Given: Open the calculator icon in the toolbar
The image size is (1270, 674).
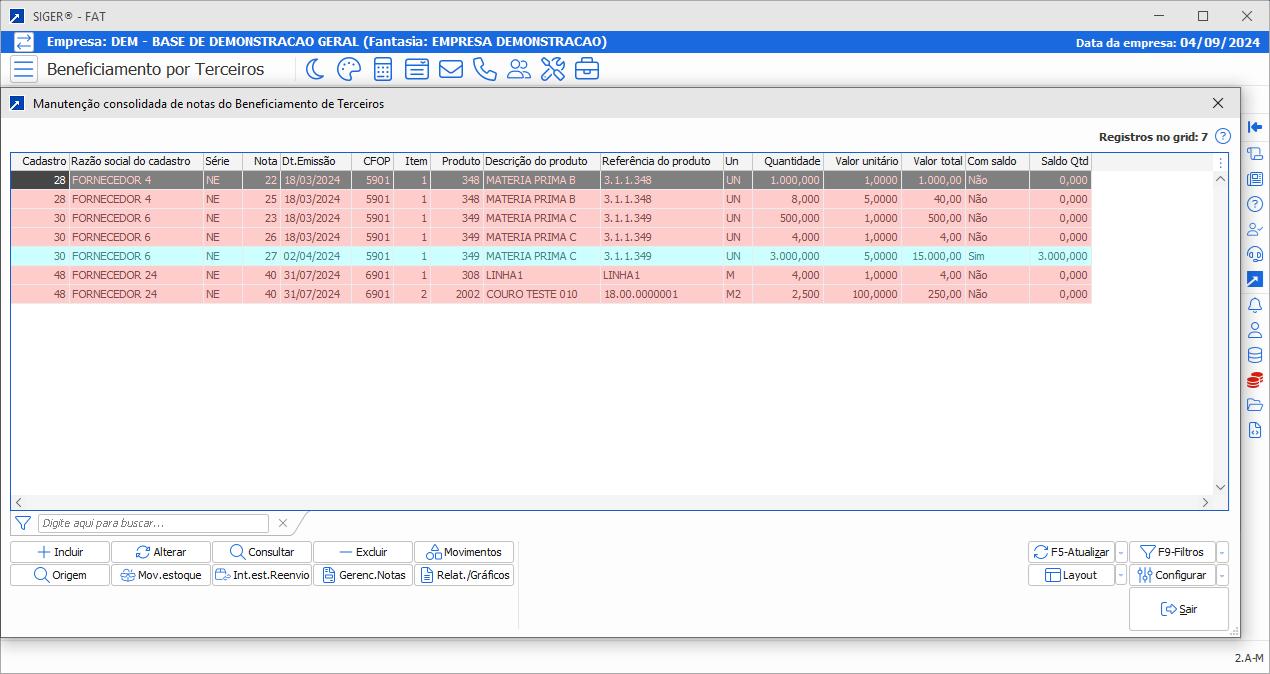Looking at the screenshot, I should [x=382, y=69].
